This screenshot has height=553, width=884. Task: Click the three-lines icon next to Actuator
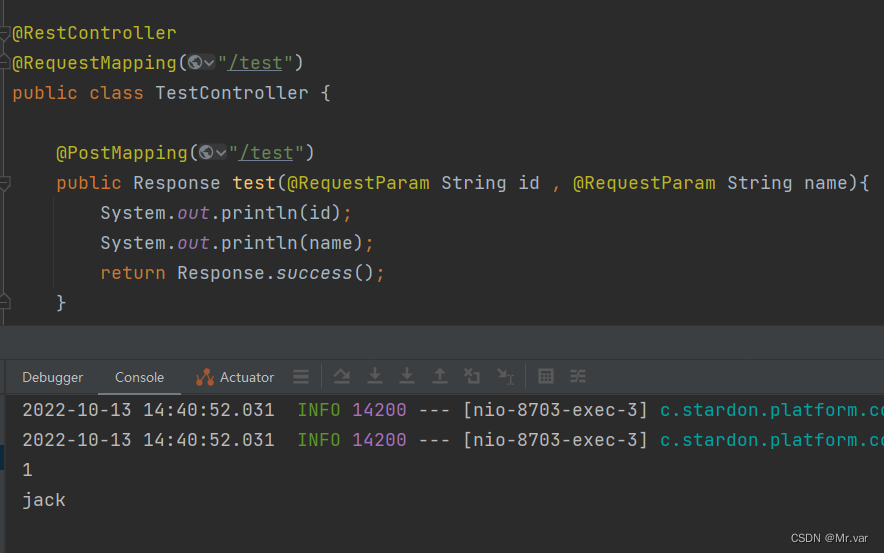coord(301,377)
